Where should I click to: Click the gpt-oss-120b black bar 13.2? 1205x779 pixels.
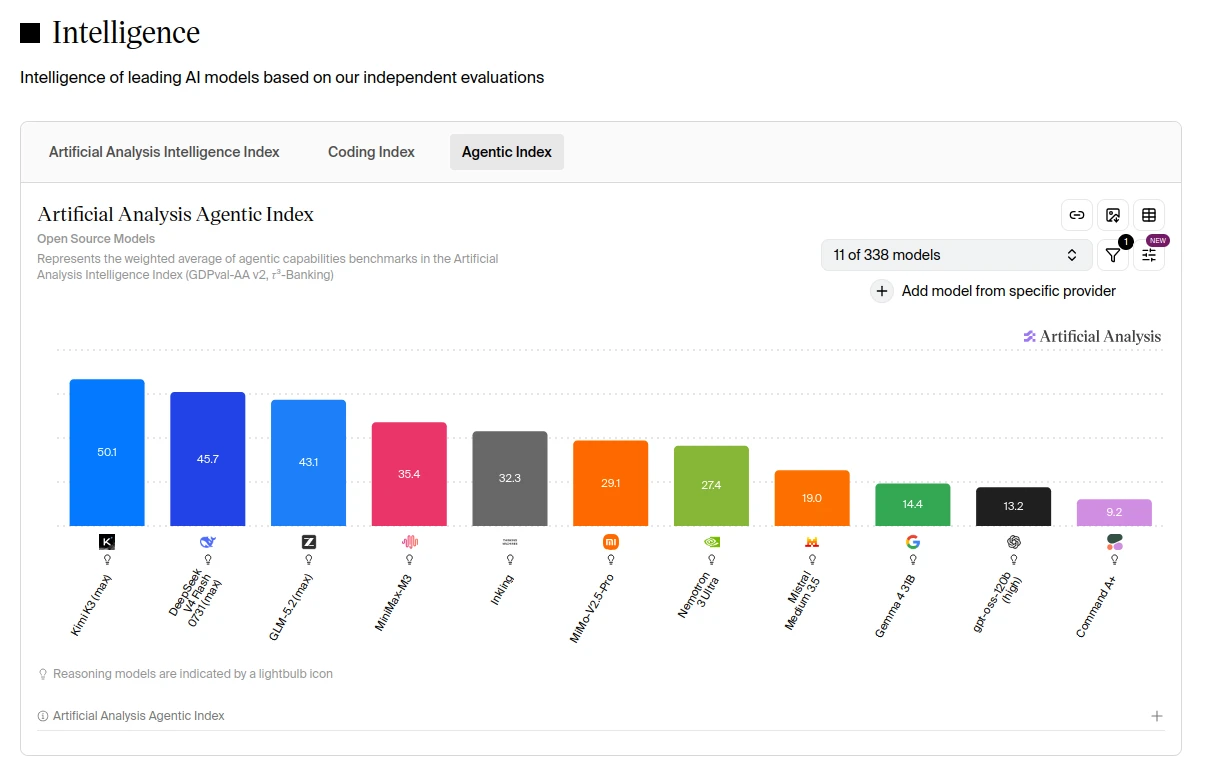coord(1014,507)
